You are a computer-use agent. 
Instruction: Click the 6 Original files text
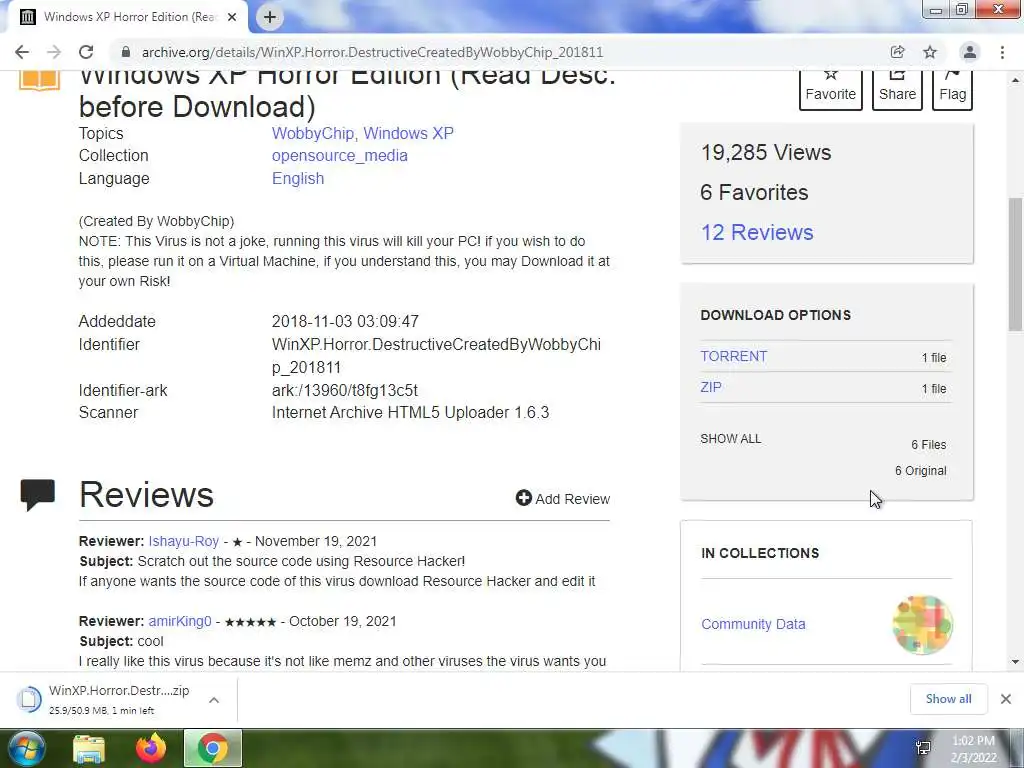920,471
